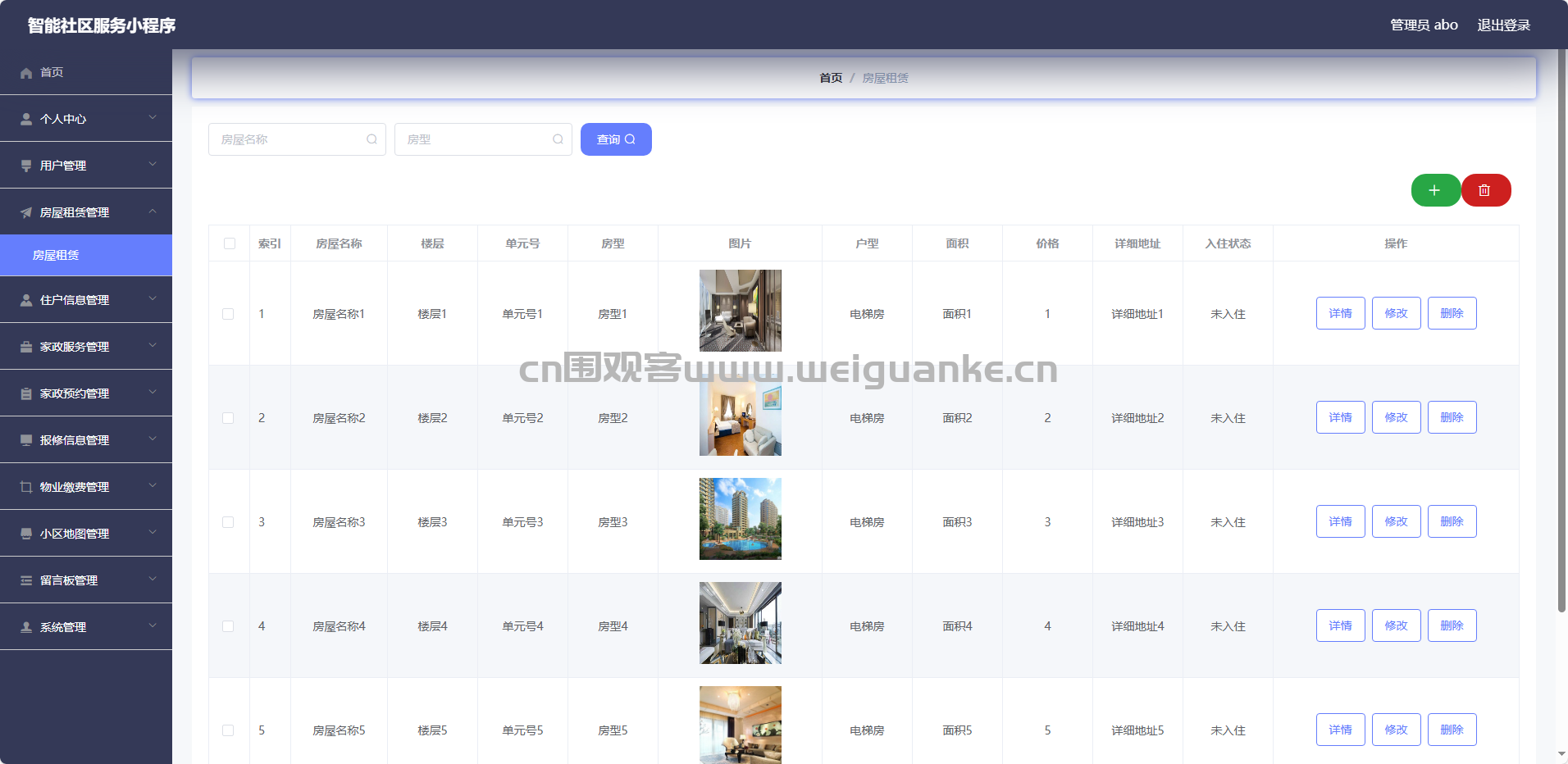The image size is (1568, 764).
Task: Click the 房型 search input field
Action: click(483, 139)
